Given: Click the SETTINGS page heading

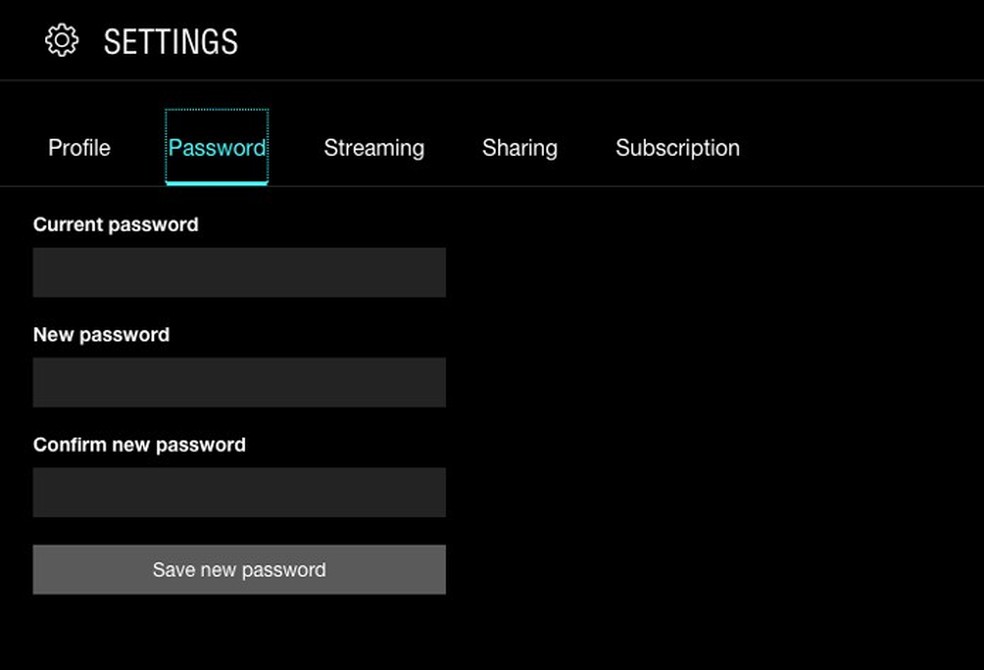Looking at the screenshot, I should 171,42.
